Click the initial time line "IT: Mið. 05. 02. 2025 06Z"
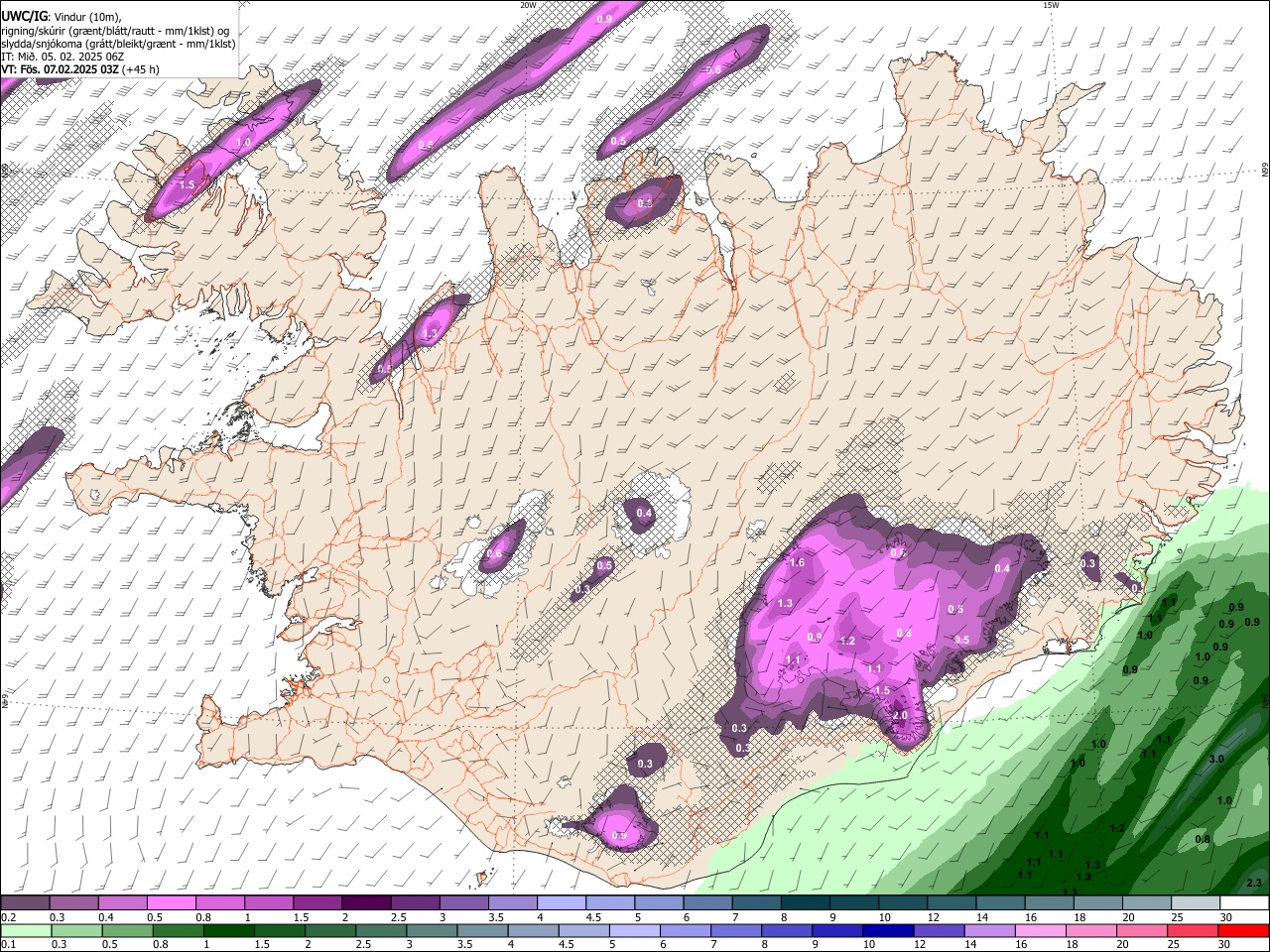The width and height of the screenshot is (1270, 952). tap(63, 57)
